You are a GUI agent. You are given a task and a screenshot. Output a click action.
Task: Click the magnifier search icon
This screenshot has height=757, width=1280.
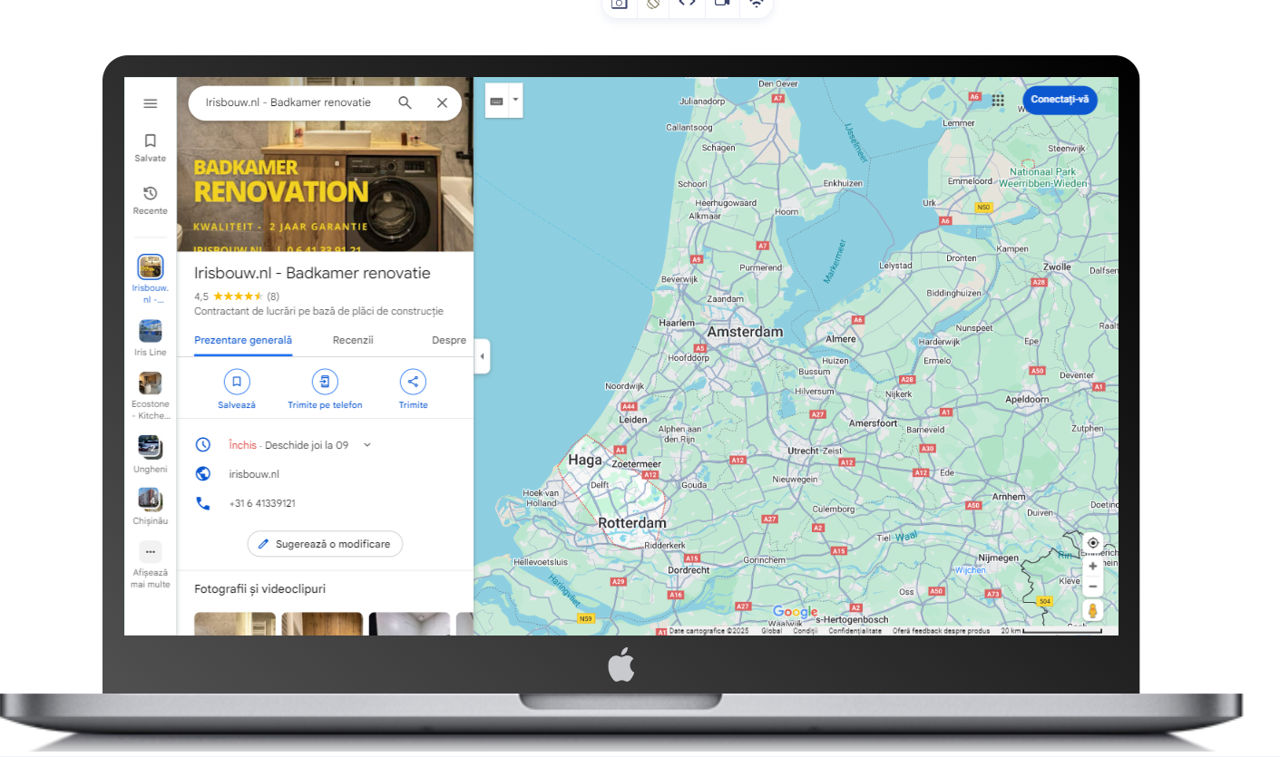(x=405, y=103)
